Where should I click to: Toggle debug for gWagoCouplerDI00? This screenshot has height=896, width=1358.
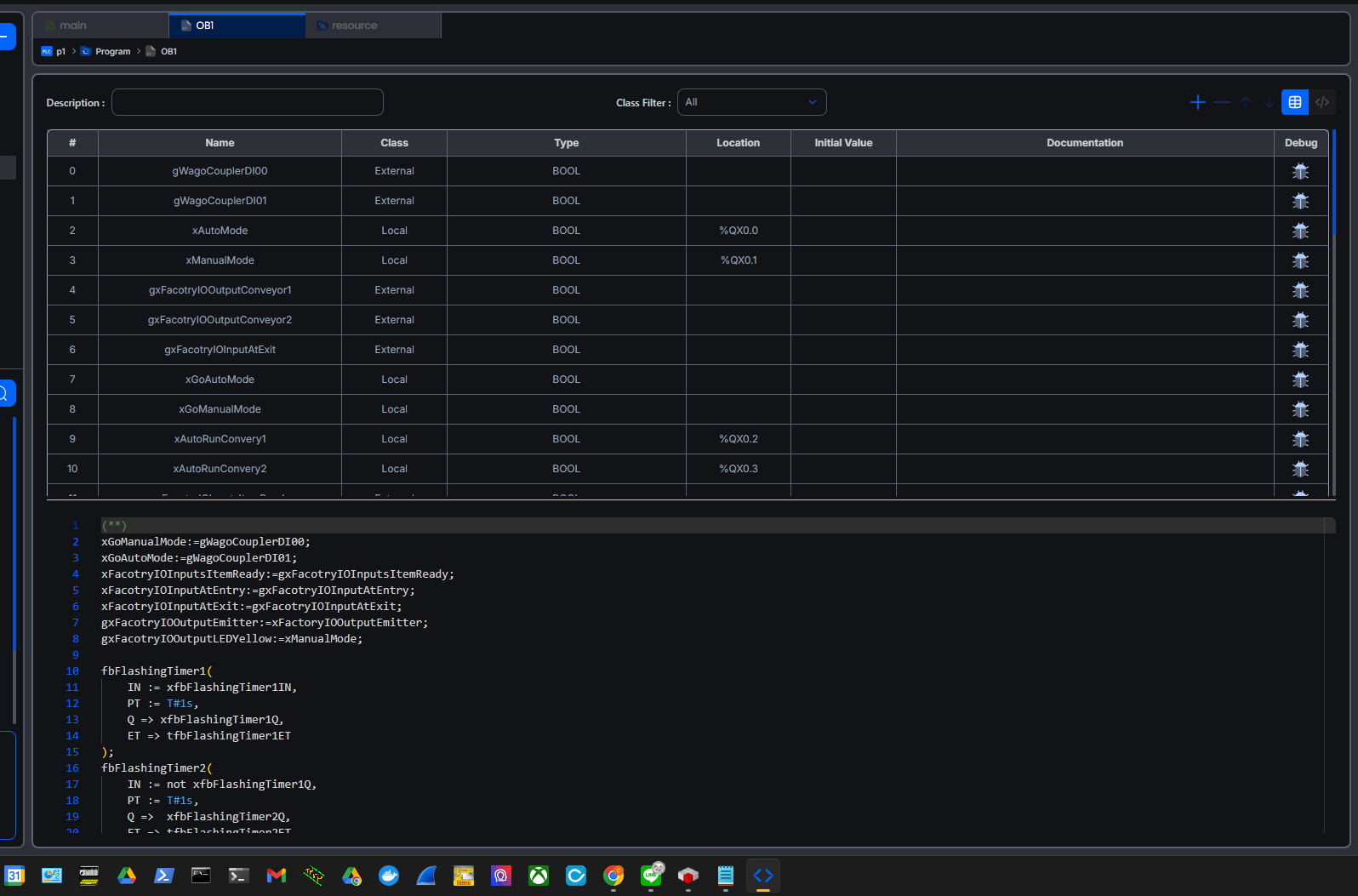tap(1300, 171)
